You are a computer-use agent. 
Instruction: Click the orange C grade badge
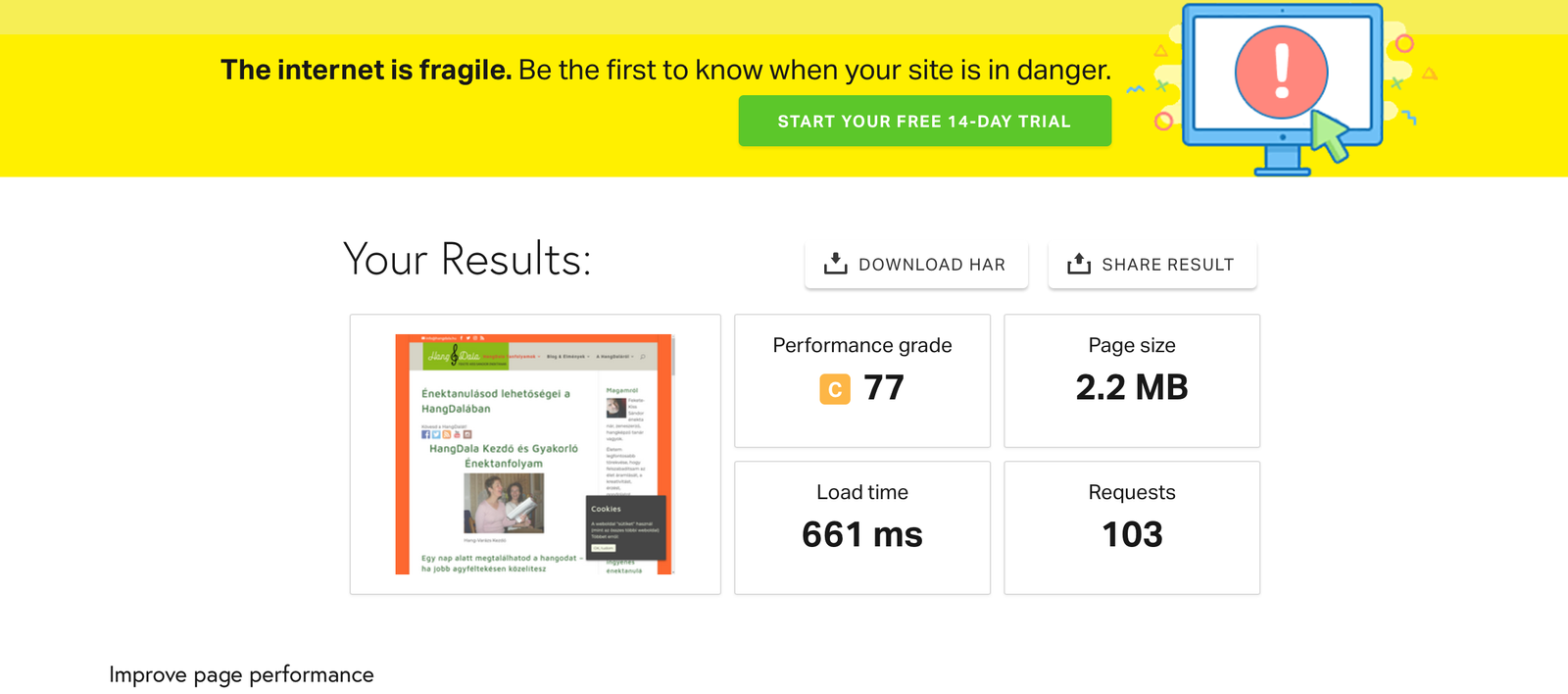835,389
